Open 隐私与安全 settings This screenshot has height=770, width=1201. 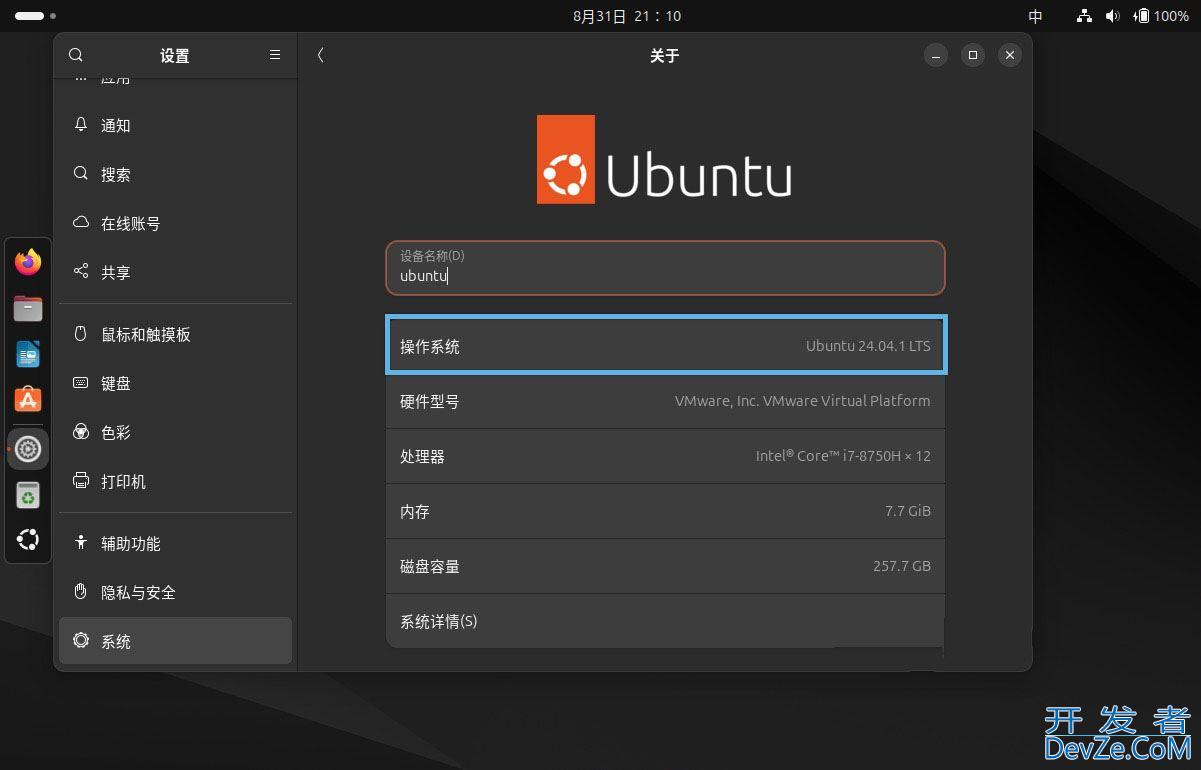(x=175, y=592)
